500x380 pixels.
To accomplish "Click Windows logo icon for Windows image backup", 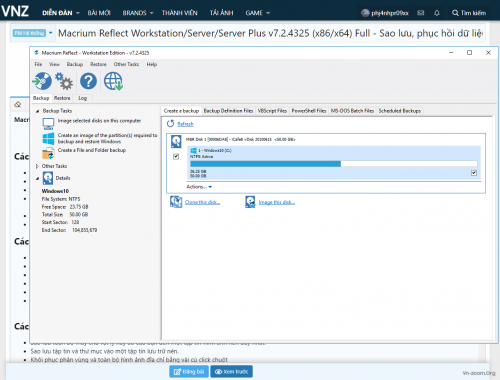I will (x=48, y=138).
